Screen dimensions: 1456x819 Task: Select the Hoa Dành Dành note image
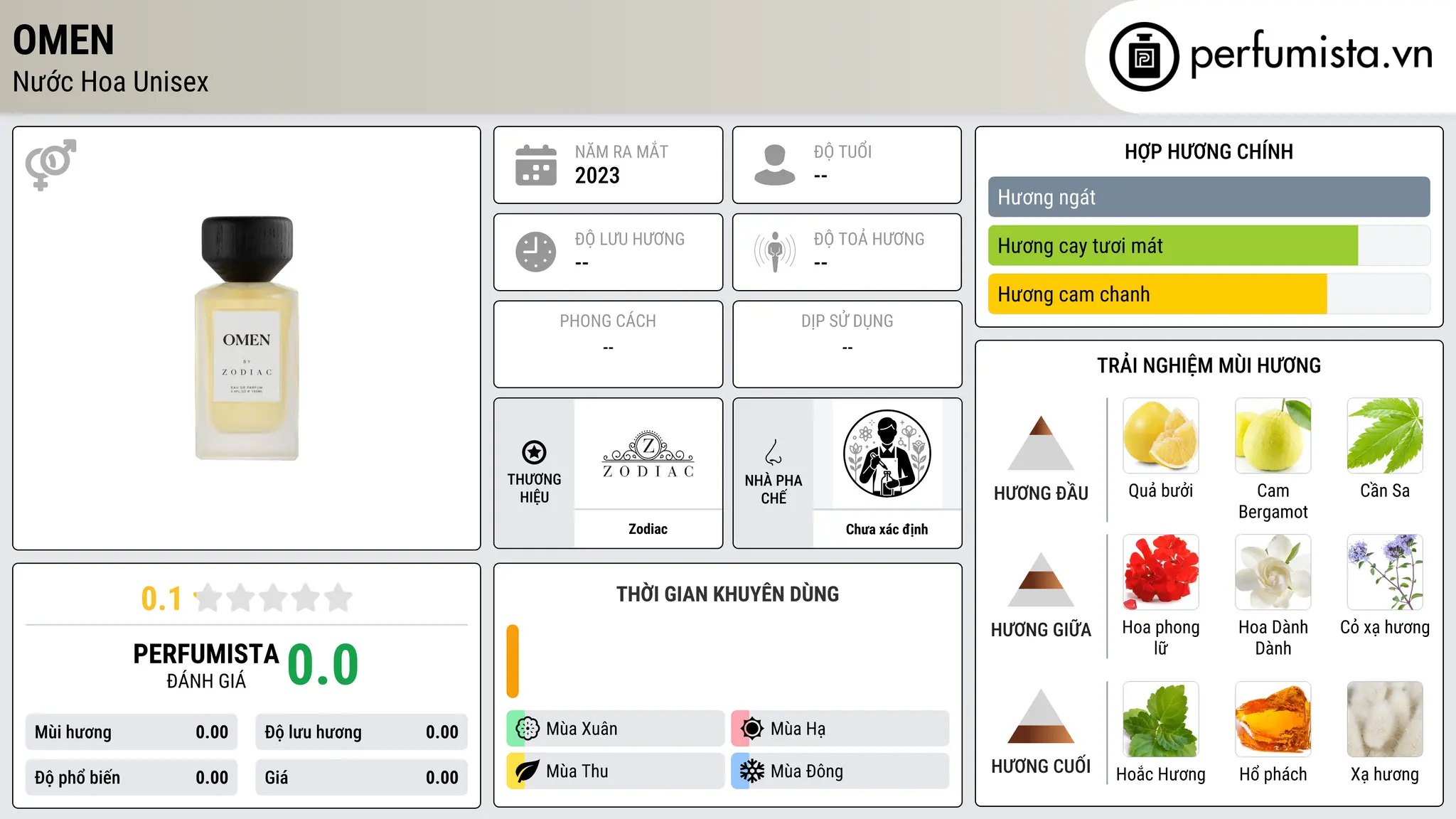pyautogui.click(x=1273, y=572)
